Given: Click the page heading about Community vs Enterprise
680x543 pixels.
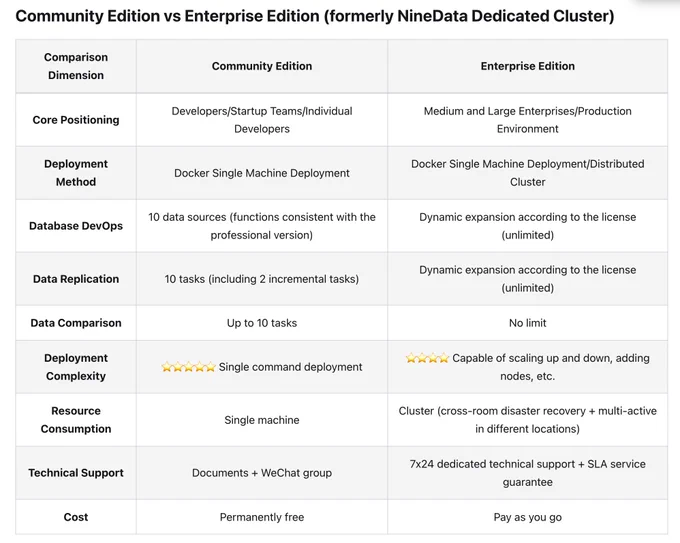Looking at the screenshot, I should [x=315, y=16].
